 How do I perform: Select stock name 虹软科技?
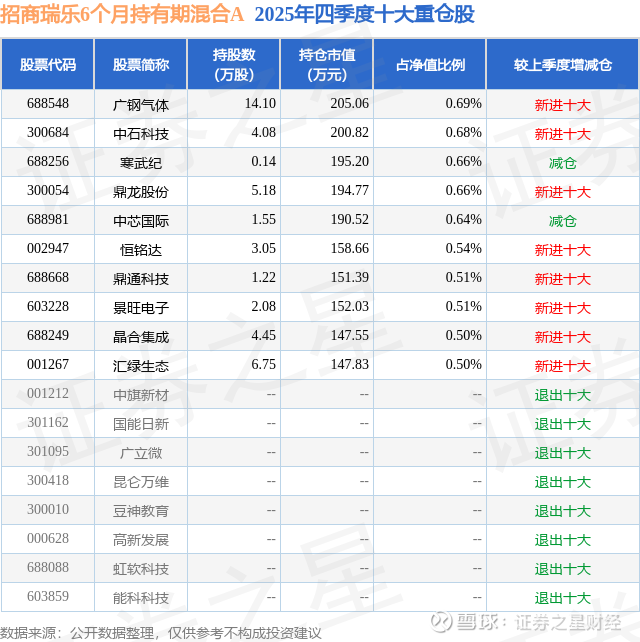click(141, 569)
